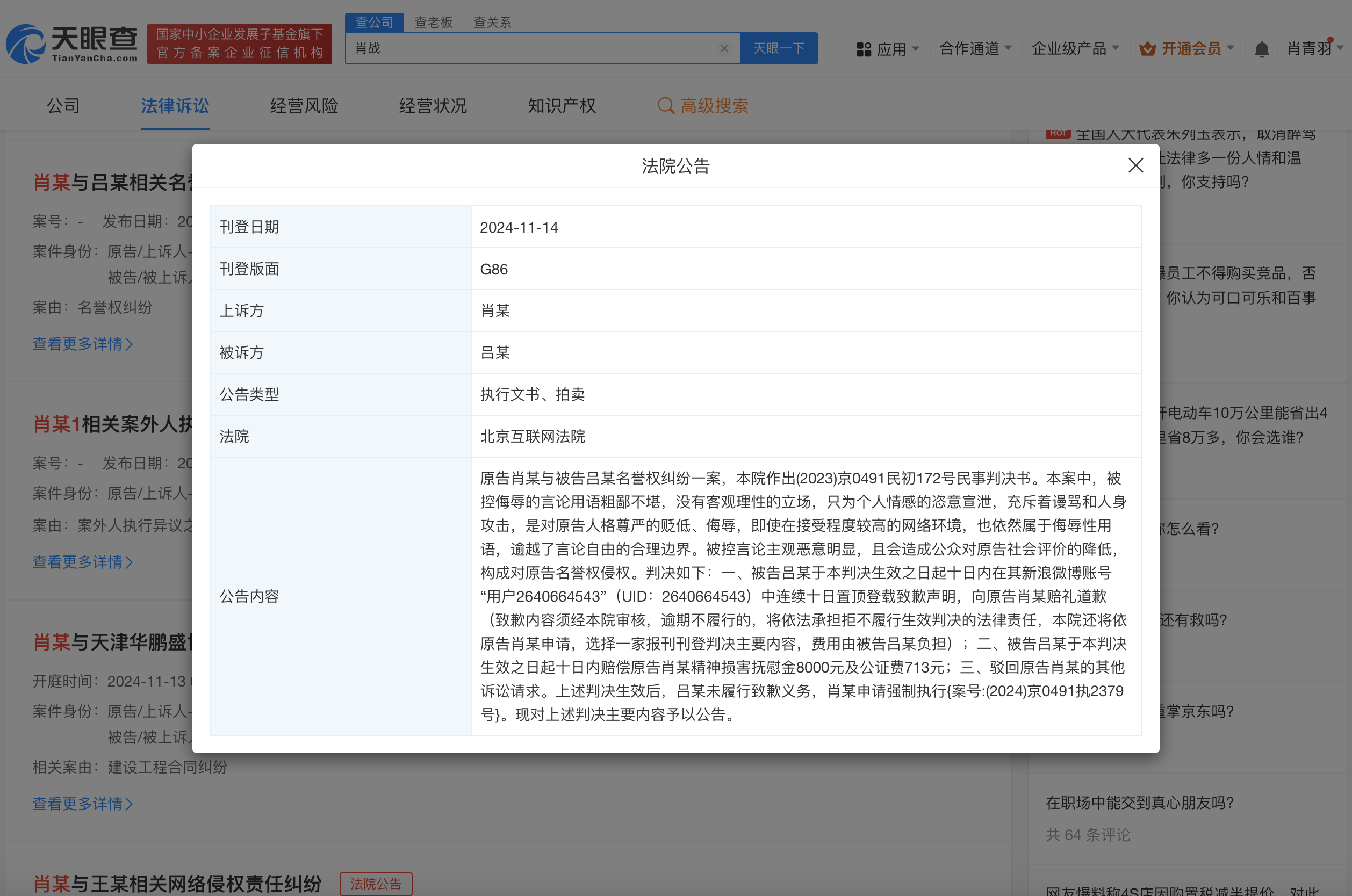This screenshot has width=1352, height=896.
Task: Switch to the 查老板 search tab
Action: [x=433, y=22]
